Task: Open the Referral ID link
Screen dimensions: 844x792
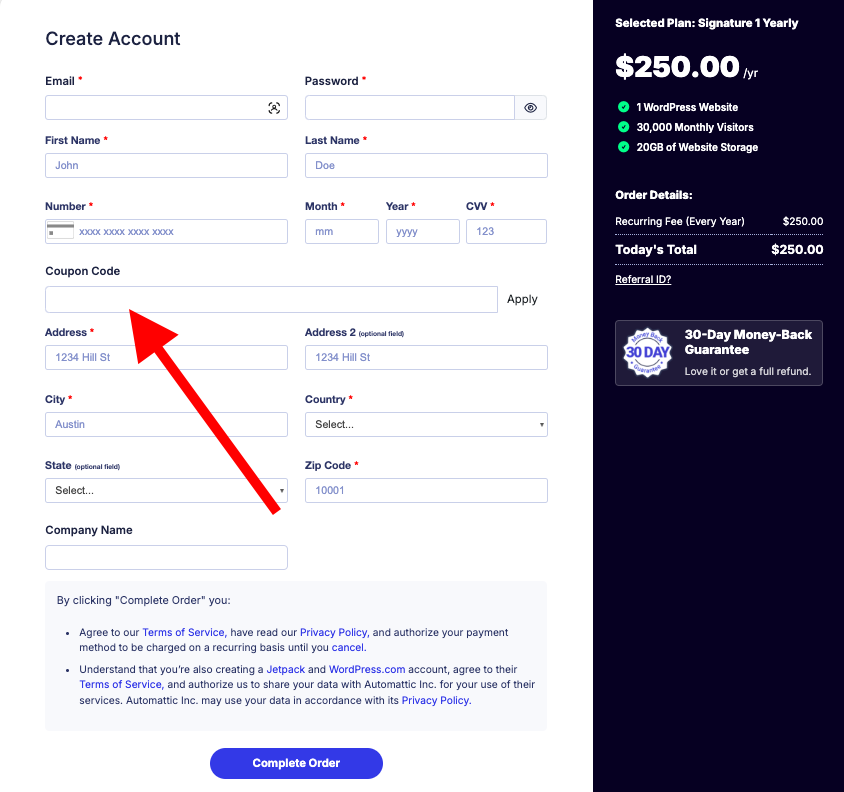Action: [x=643, y=280]
